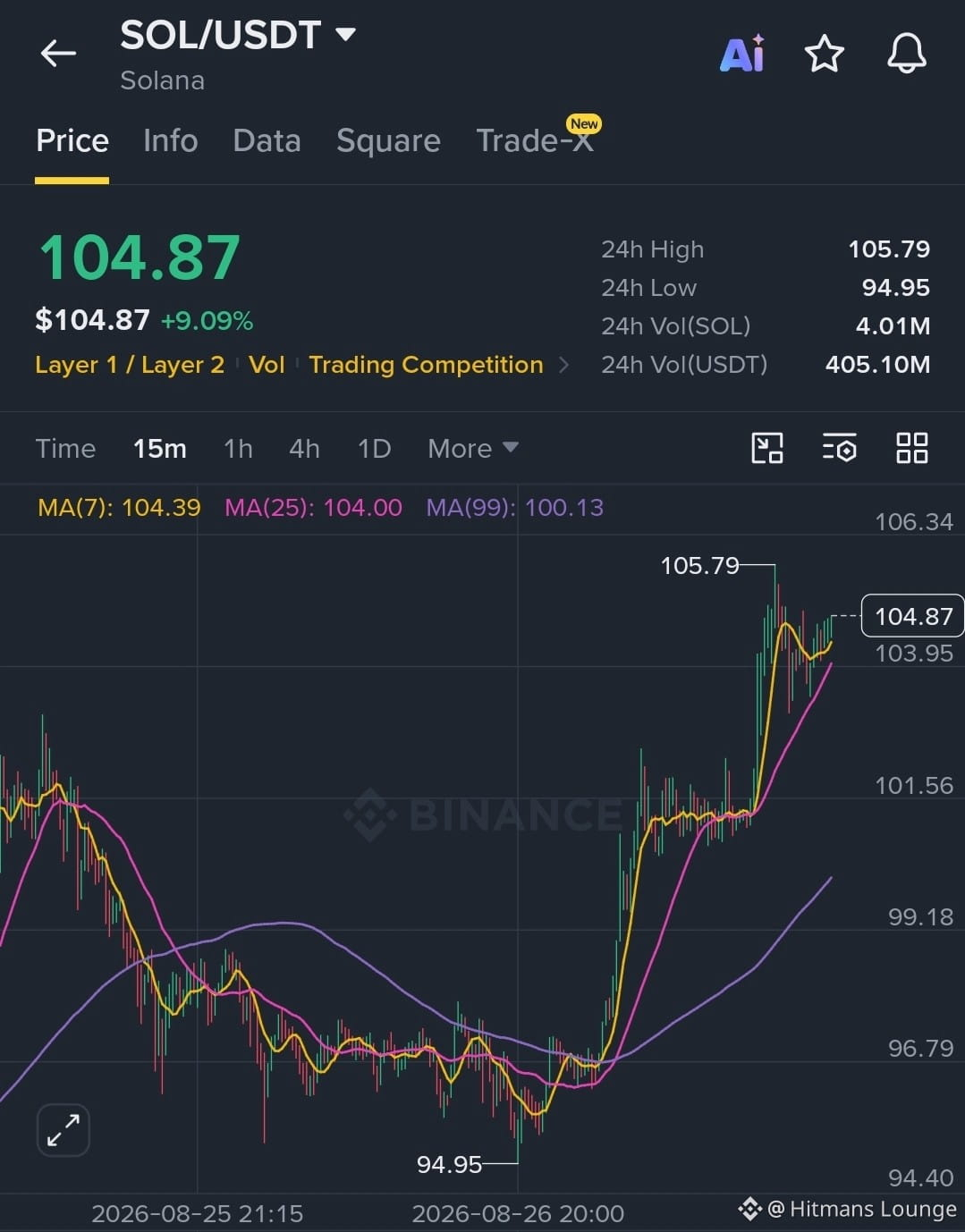Open the SOL/USDT pair selector dropdown
Image resolution: width=965 pixels, height=1232 pixels.
click(x=238, y=36)
